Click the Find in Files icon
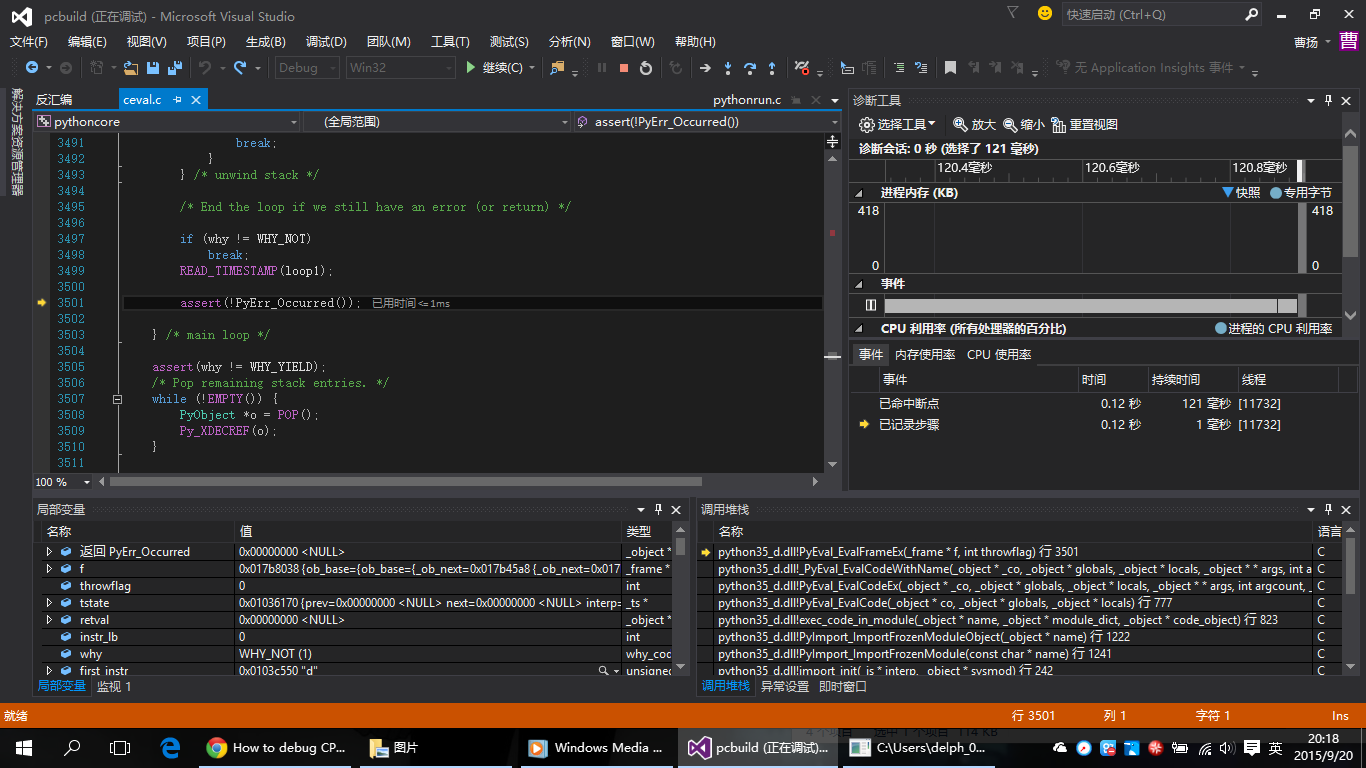This screenshot has height=768, width=1366. [x=558, y=68]
